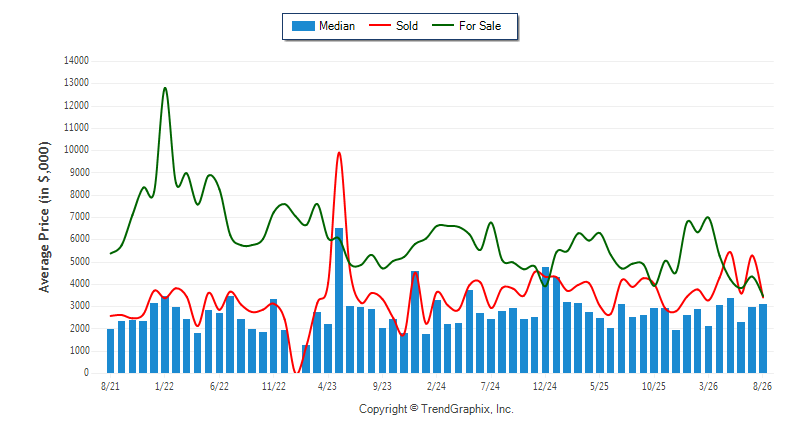800x434 pixels.
Task: Click the green For Sale legend line
Action: coord(442,25)
